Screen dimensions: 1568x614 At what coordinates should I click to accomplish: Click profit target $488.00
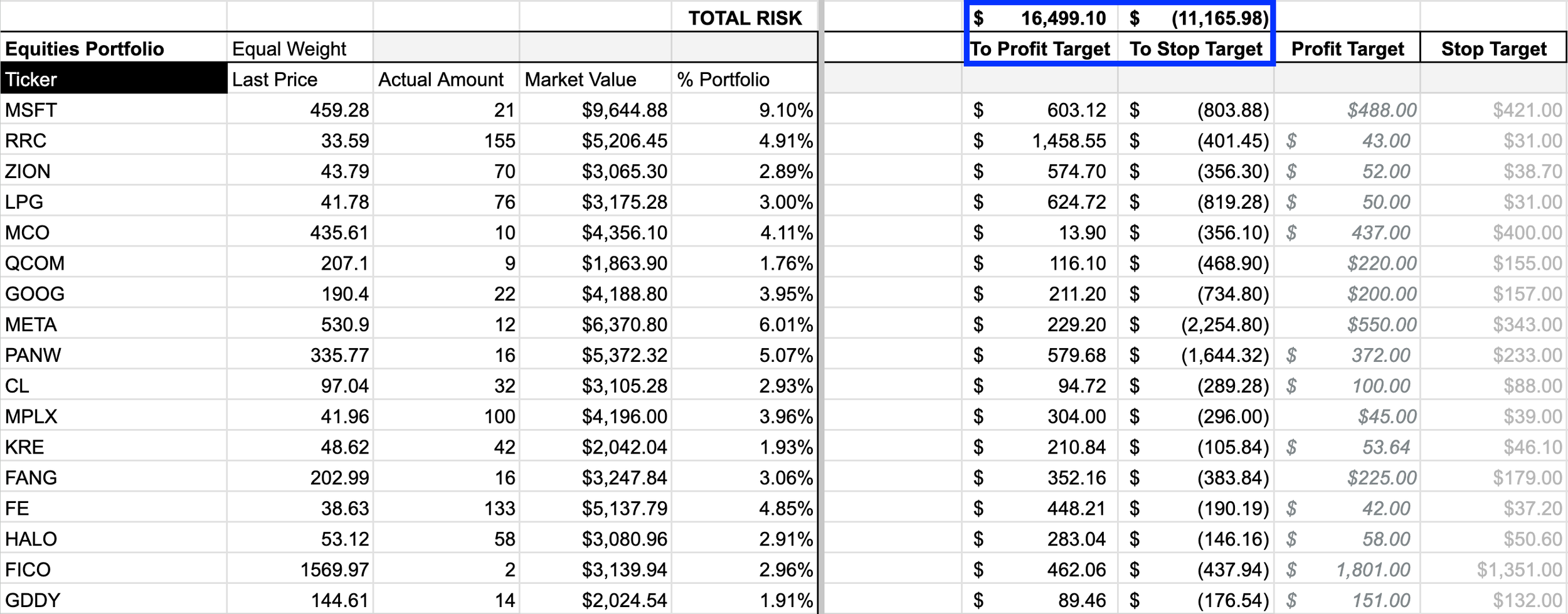click(1347, 110)
